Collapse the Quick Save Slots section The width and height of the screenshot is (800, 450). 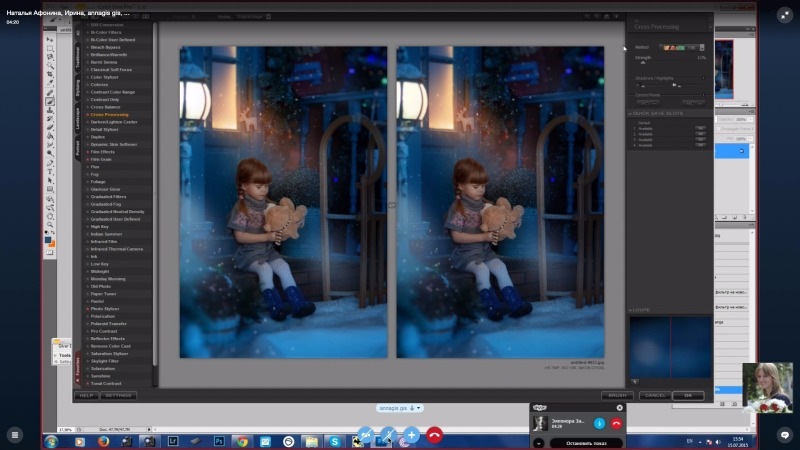630,113
